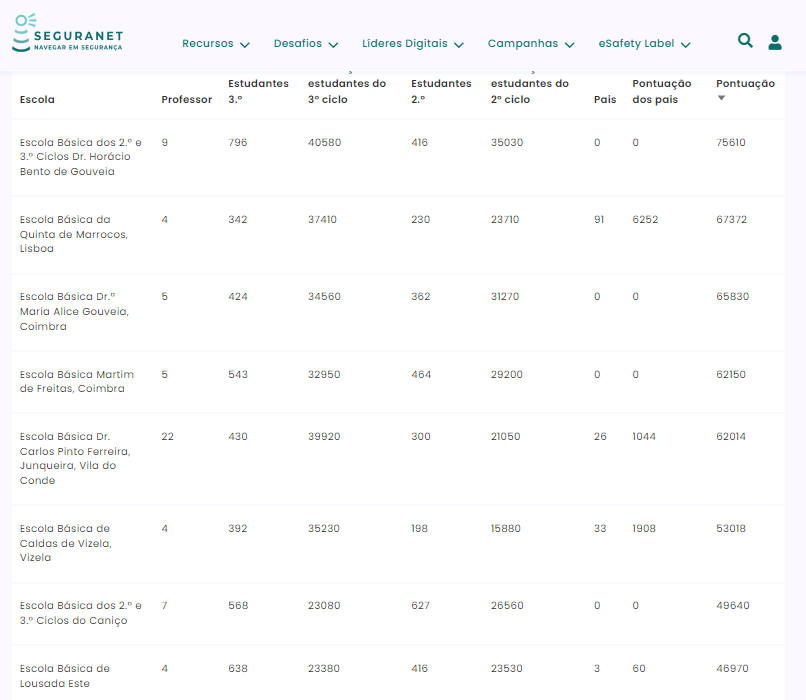The height and width of the screenshot is (700, 806).
Task: Click the 3rd cycle score 32950
Action: click(324, 374)
